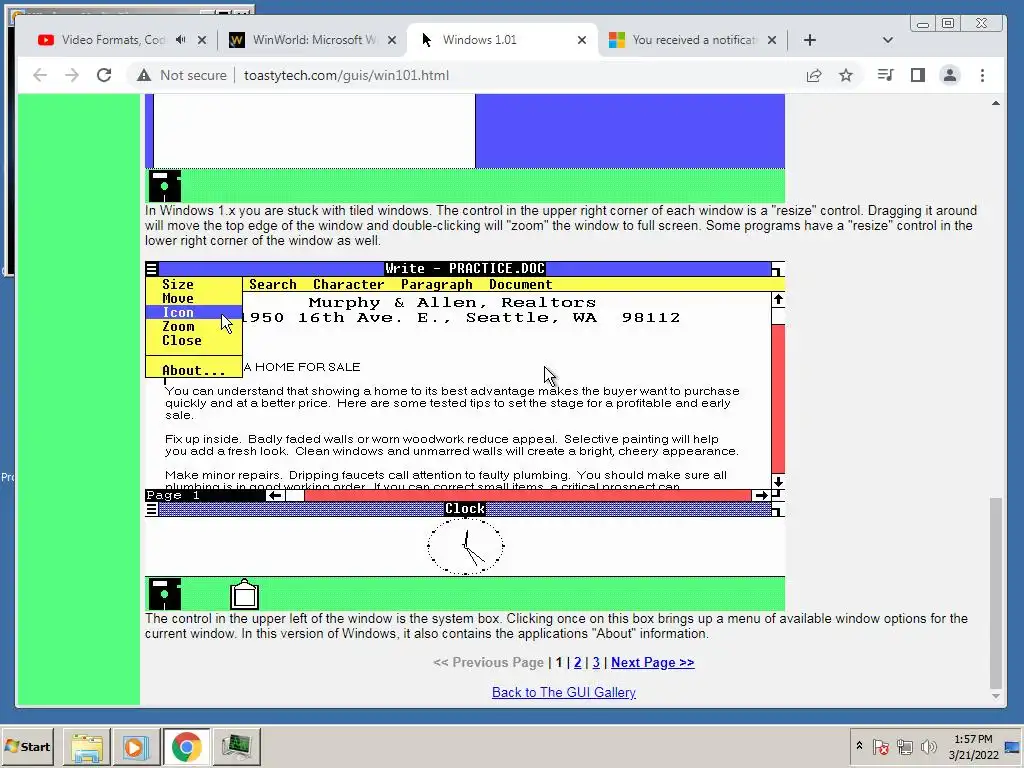The height and width of the screenshot is (768, 1024).
Task: Open the share page icon
Action: click(x=814, y=75)
